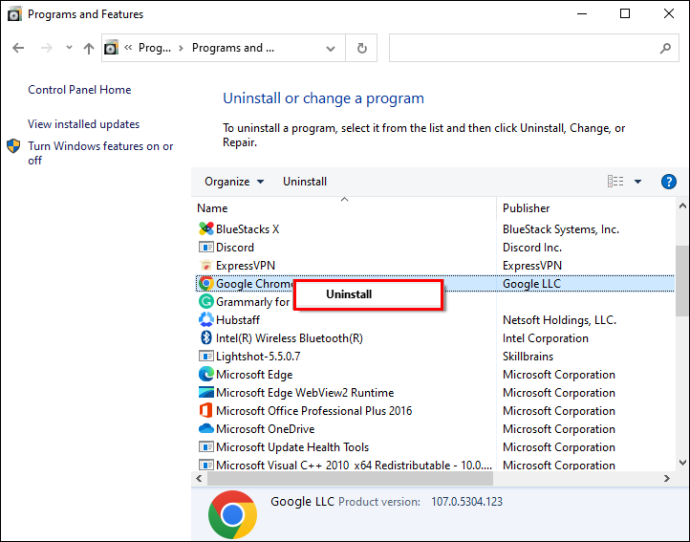
Task: Click the Microsoft OneDrive cloud icon
Action: [x=206, y=428]
